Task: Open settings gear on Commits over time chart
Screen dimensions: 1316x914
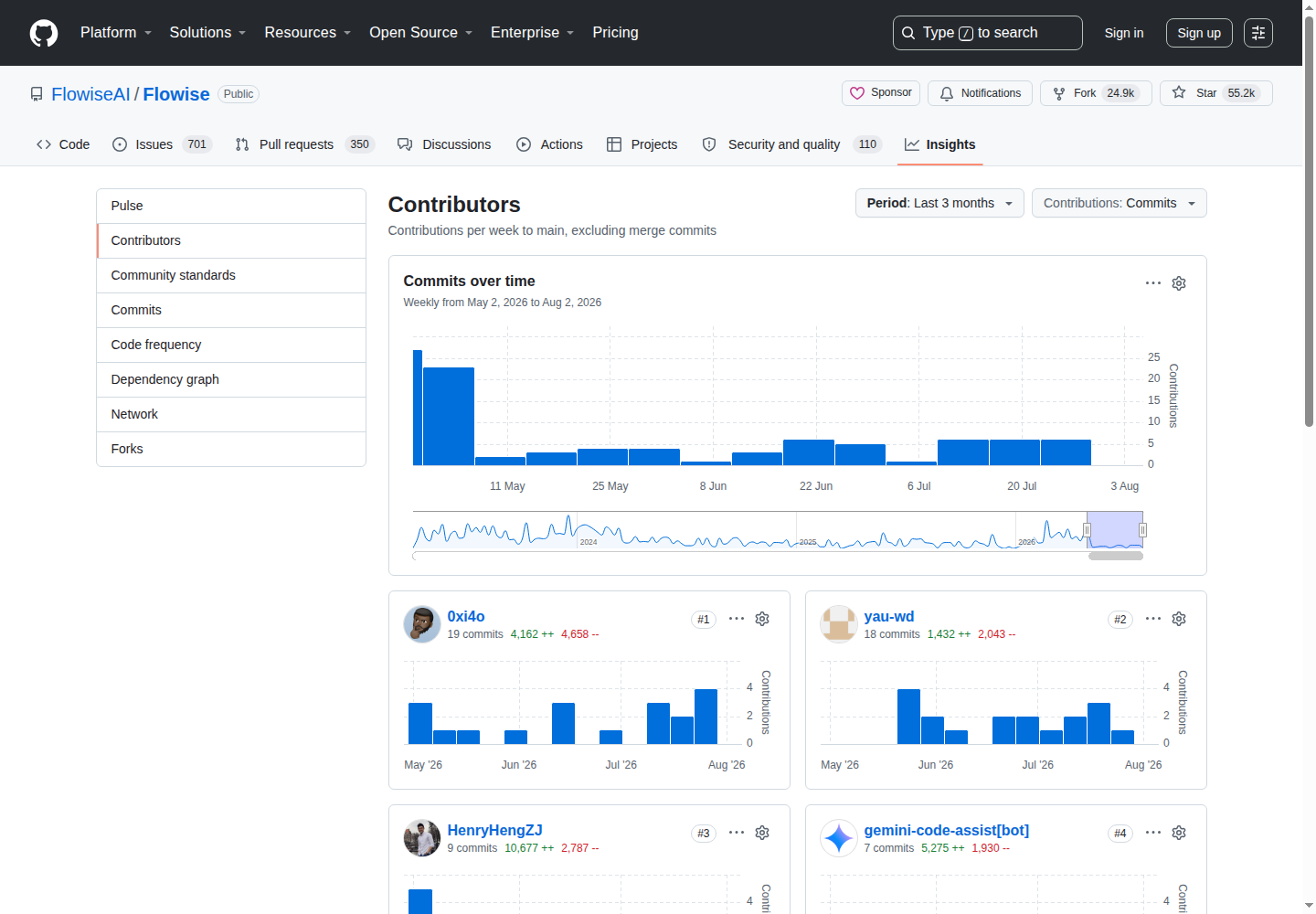Action: coord(1179,283)
